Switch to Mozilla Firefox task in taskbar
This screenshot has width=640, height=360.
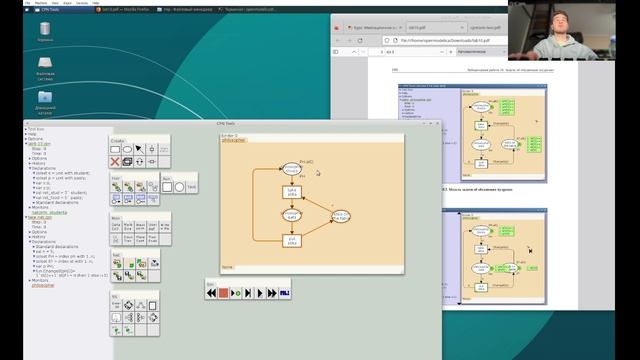pyautogui.click(x=123, y=9)
